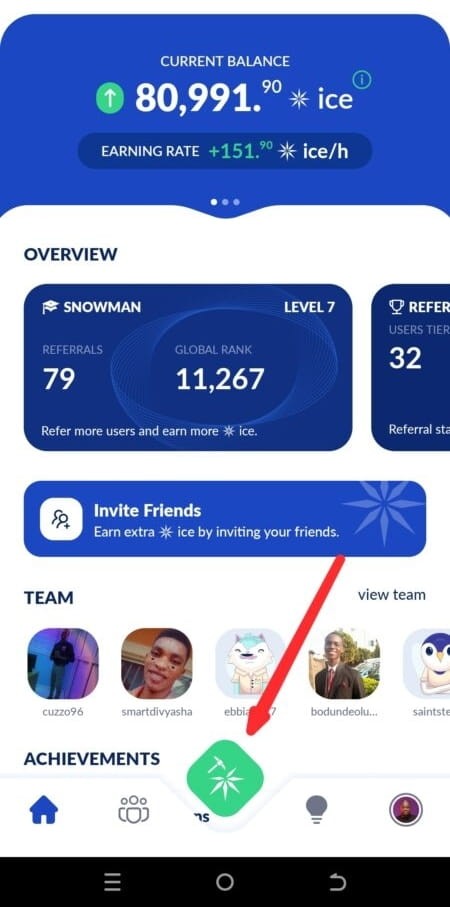Tap the green up-arrow balance indicator
The width and height of the screenshot is (450, 907).
point(110,99)
